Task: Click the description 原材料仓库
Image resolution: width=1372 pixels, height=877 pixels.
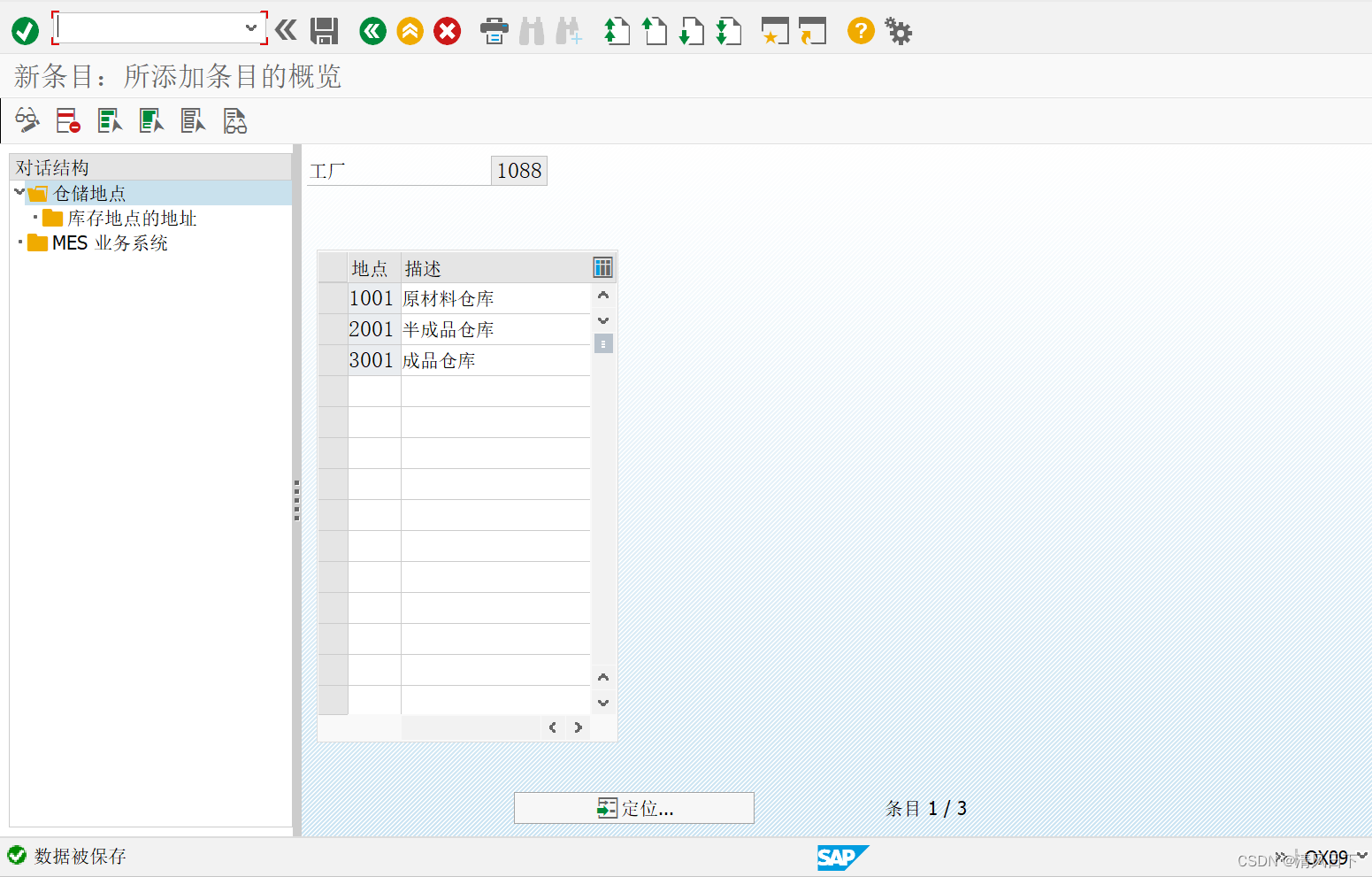Action: 495,298
